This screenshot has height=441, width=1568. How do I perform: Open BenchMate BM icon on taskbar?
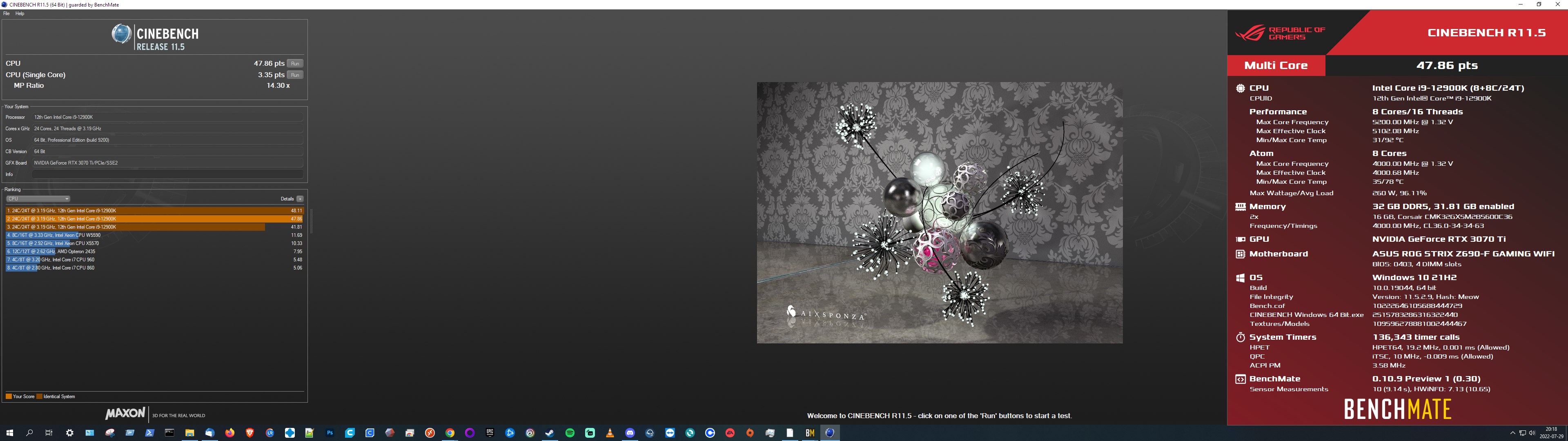coord(810,433)
